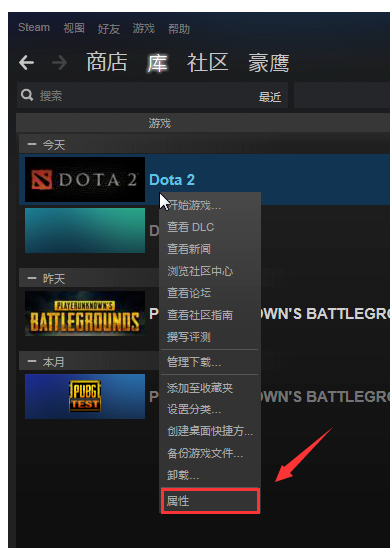Open the 好友 menu
390x553 pixels.
[109, 29]
